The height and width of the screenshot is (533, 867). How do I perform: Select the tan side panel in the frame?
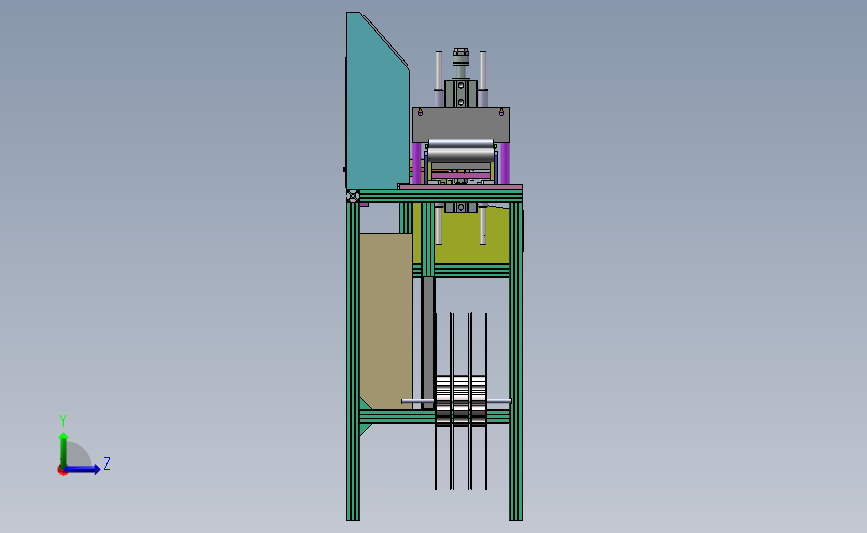pyautogui.click(x=385, y=321)
